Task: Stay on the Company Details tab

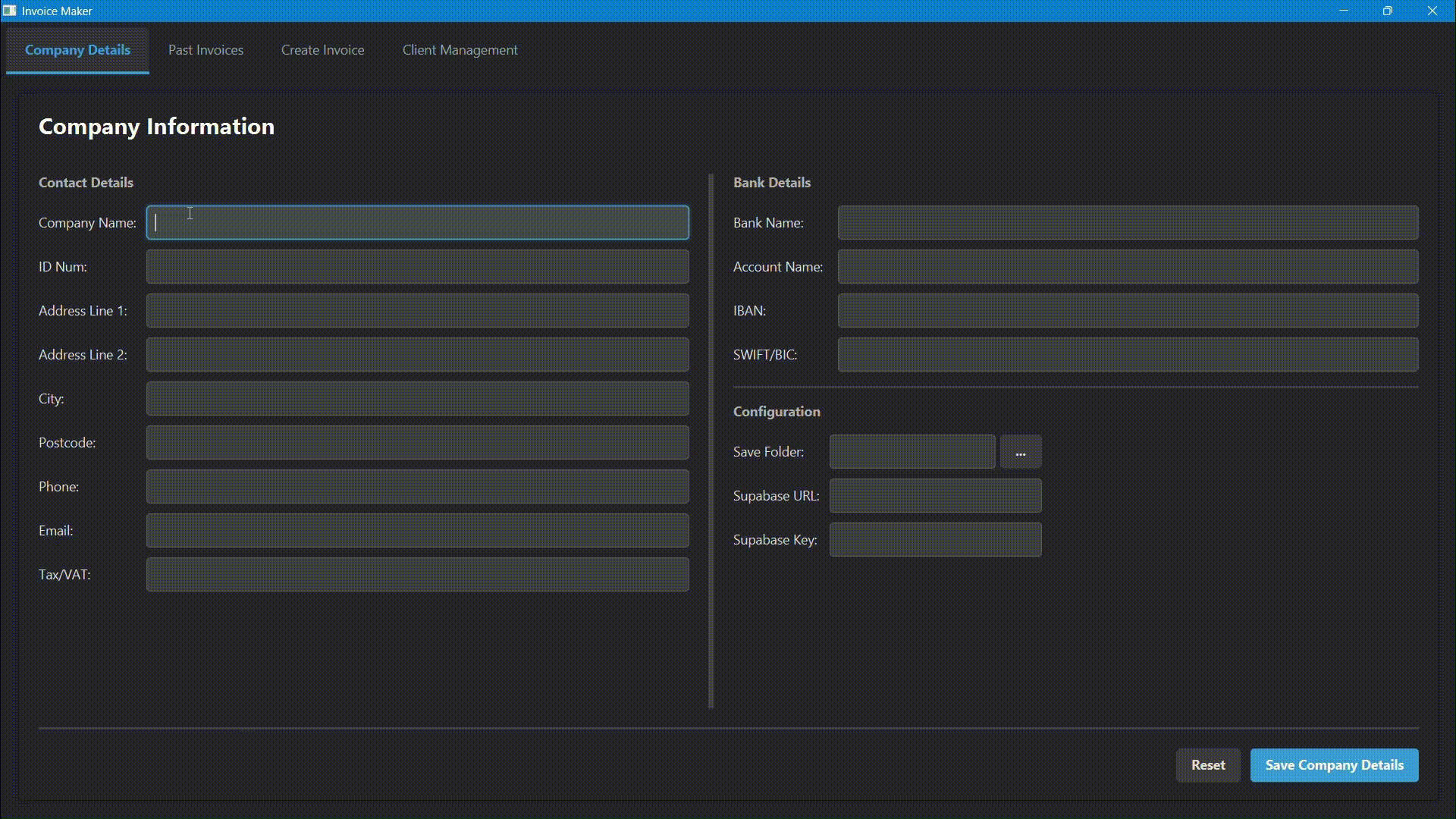Action: [x=77, y=50]
